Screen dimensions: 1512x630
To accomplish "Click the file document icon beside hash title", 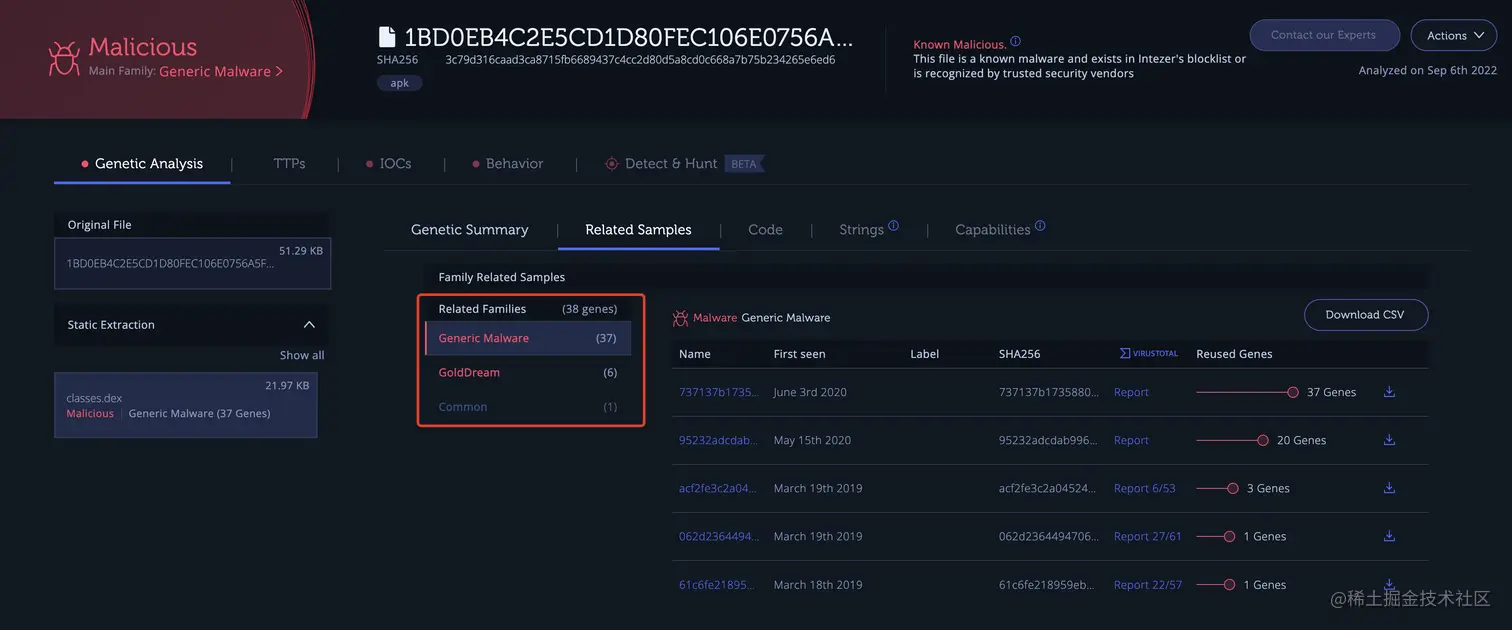I will [386, 38].
